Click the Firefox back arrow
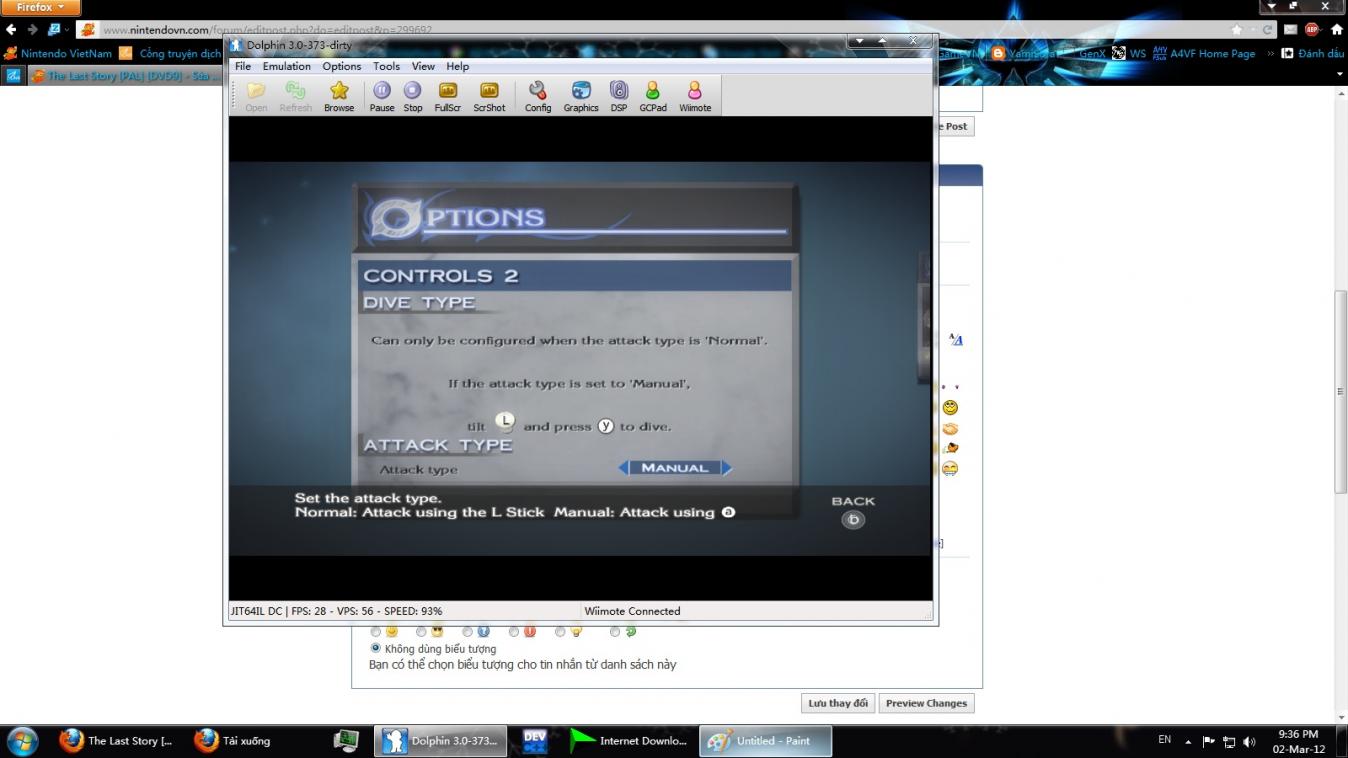The height and width of the screenshot is (758, 1348). (12, 30)
